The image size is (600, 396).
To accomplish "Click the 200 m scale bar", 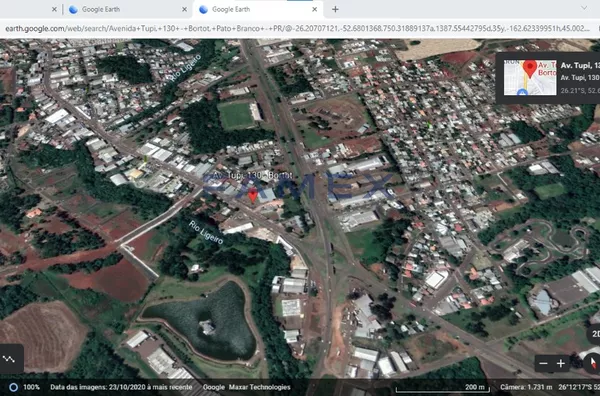I will tap(443, 388).
